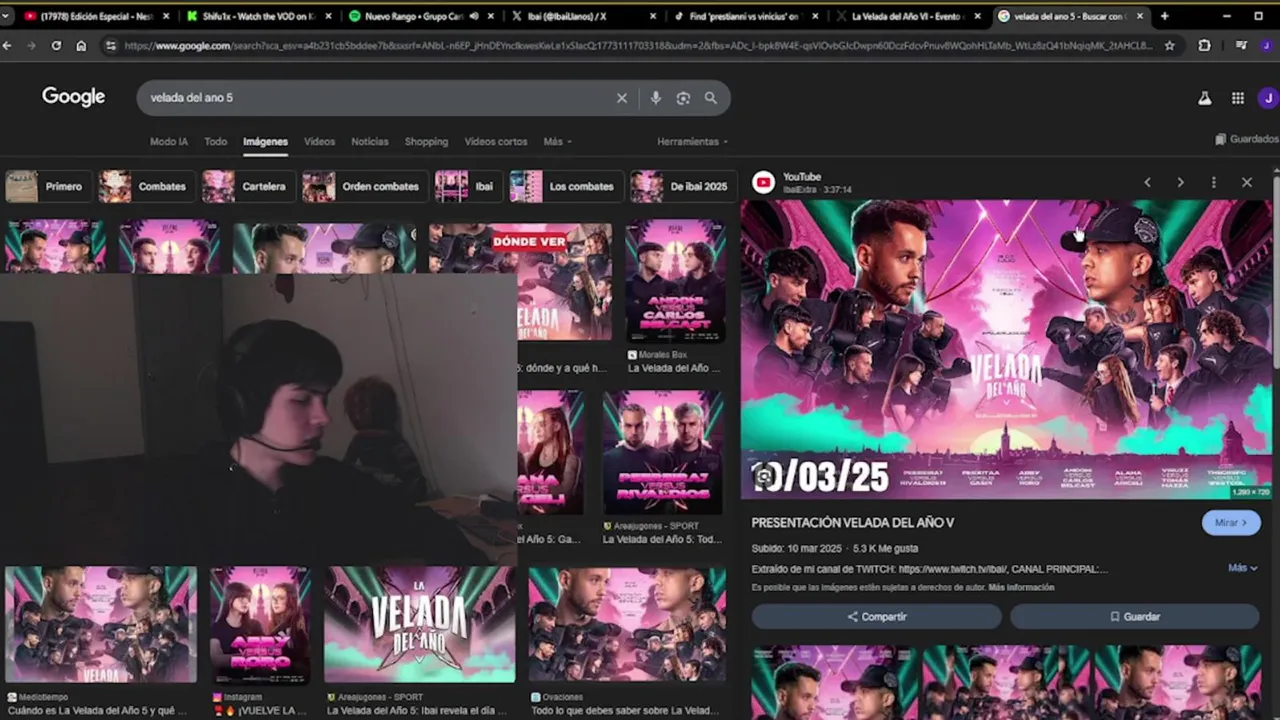The width and height of the screenshot is (1280, 720).
Task: Expand the Más dropdown
Action: (x=557, y=142)
